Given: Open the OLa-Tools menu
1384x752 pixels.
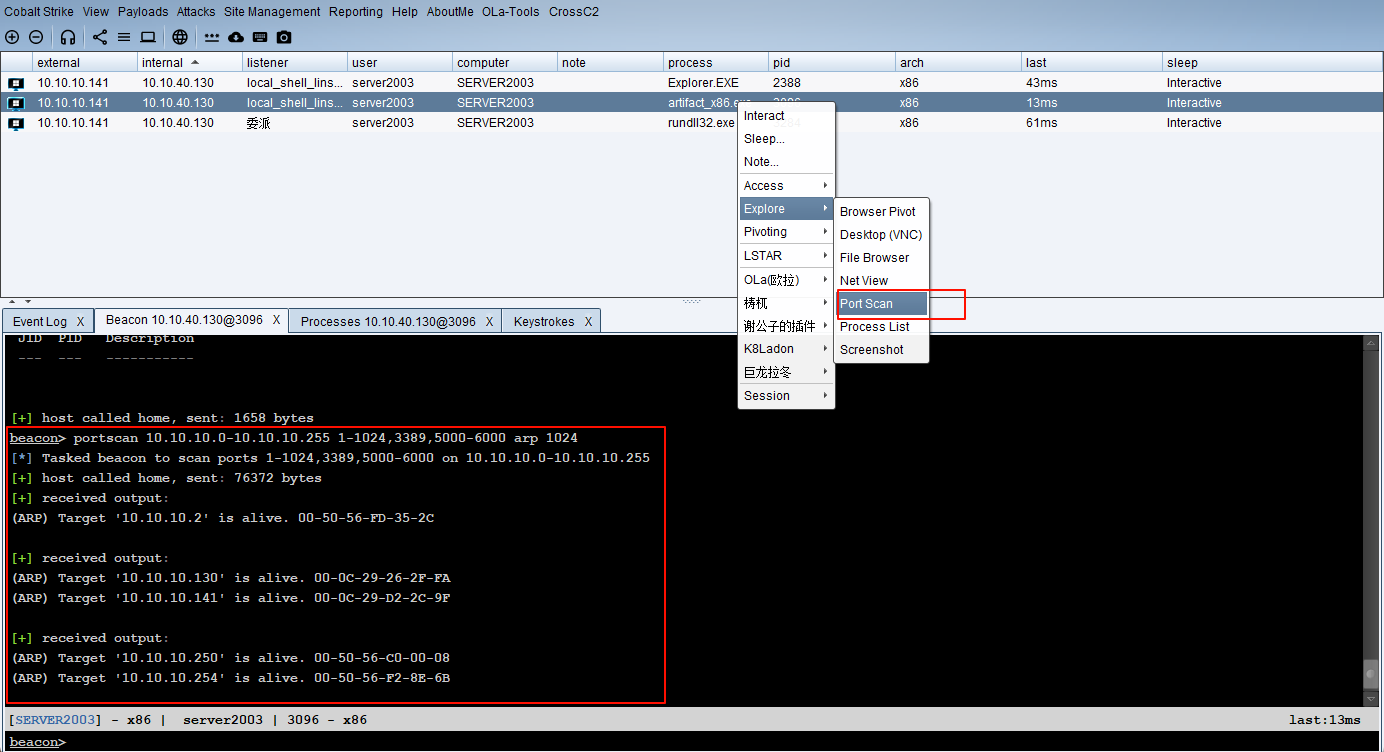Looking at the screenshot, I should 511,12.
